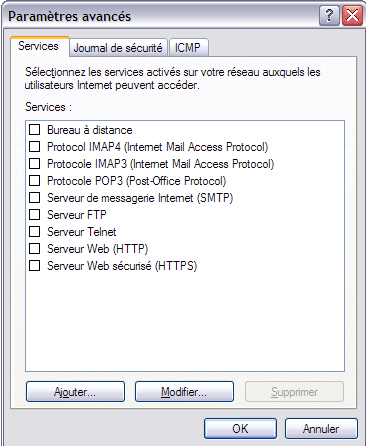
Task: Check the Protocol IMAP4 service box
Action: (35, 146)
